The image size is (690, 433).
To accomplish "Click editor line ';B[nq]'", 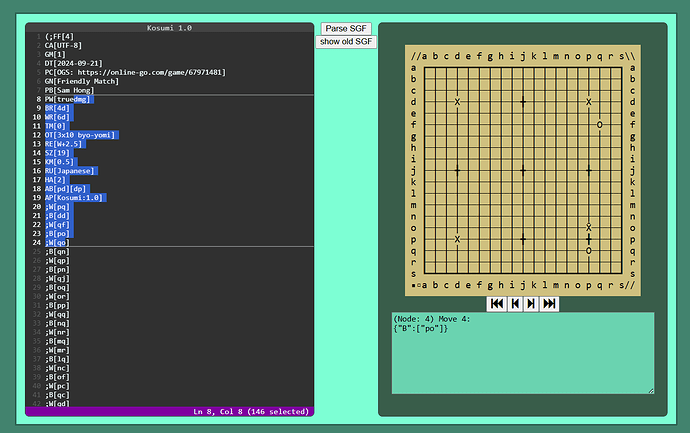I will pos(57,323).
